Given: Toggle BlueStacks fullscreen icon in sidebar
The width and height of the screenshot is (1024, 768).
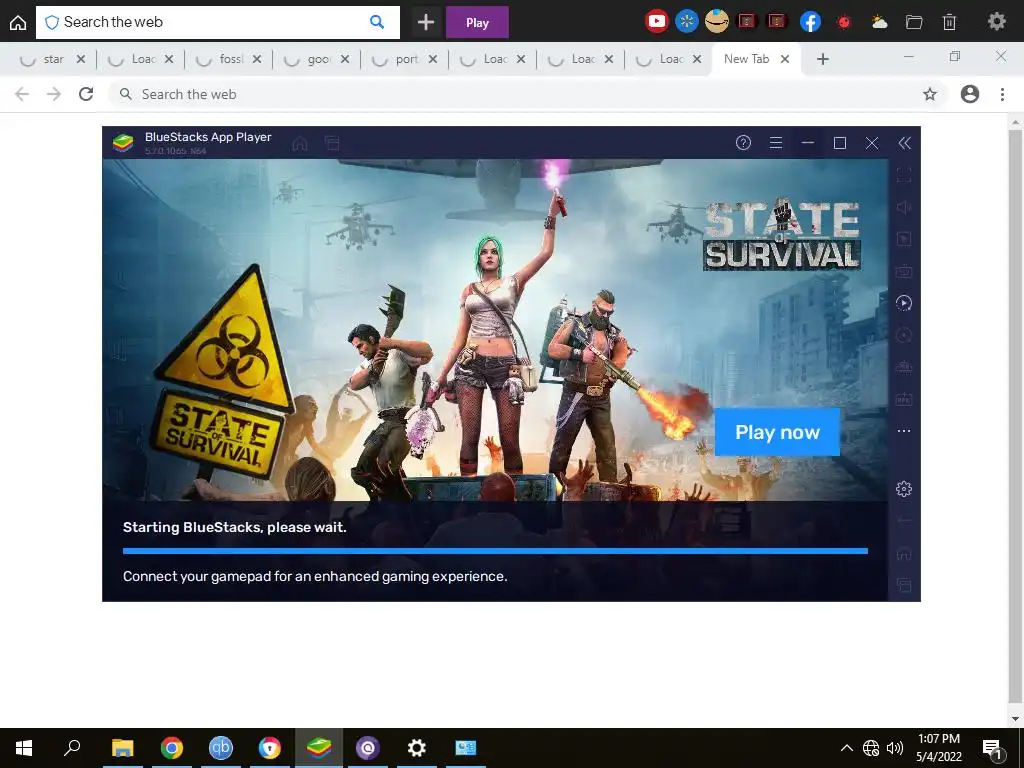Looking at the screenshot, I should tap(904, 175).
